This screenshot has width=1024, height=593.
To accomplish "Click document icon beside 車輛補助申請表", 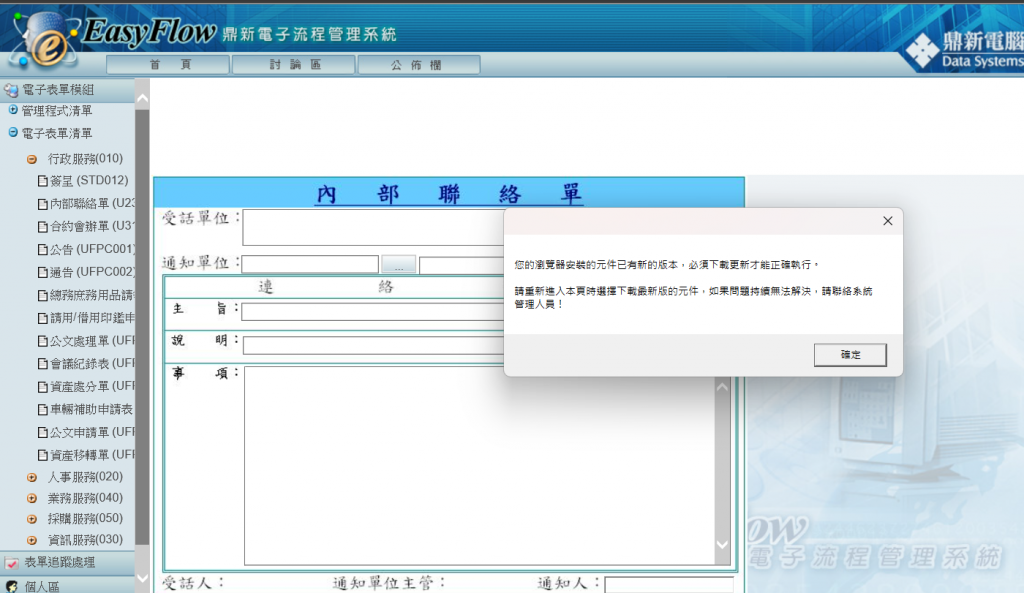I will 42,410.
